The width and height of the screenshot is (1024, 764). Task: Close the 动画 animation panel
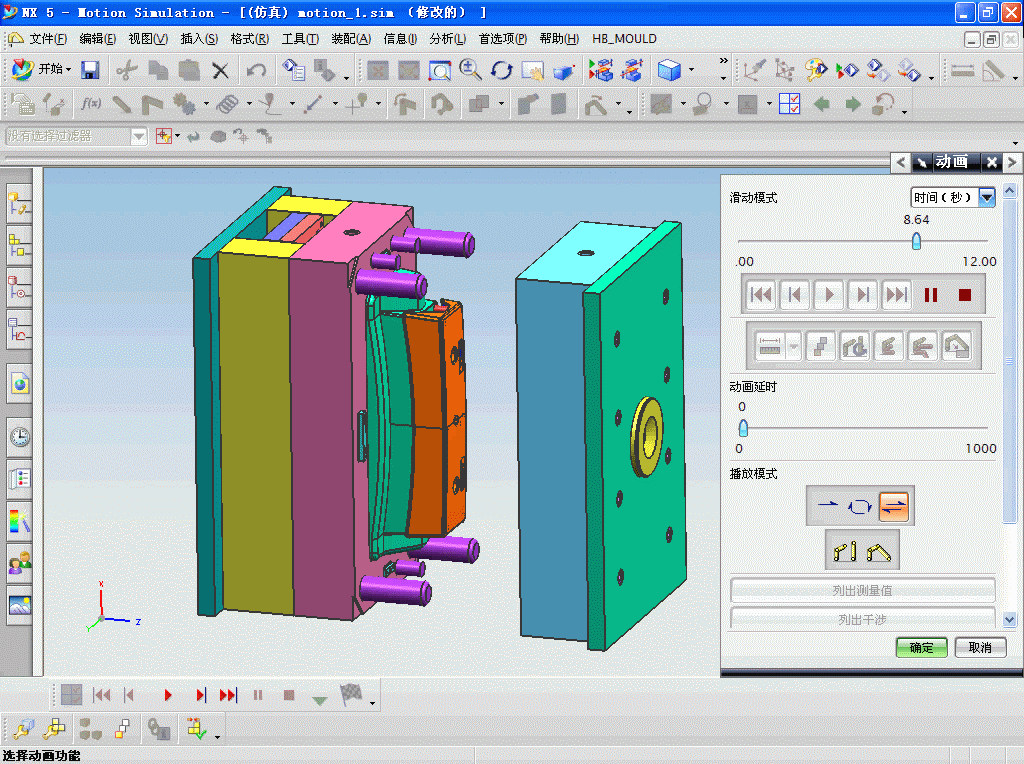(x=991, y=162)
